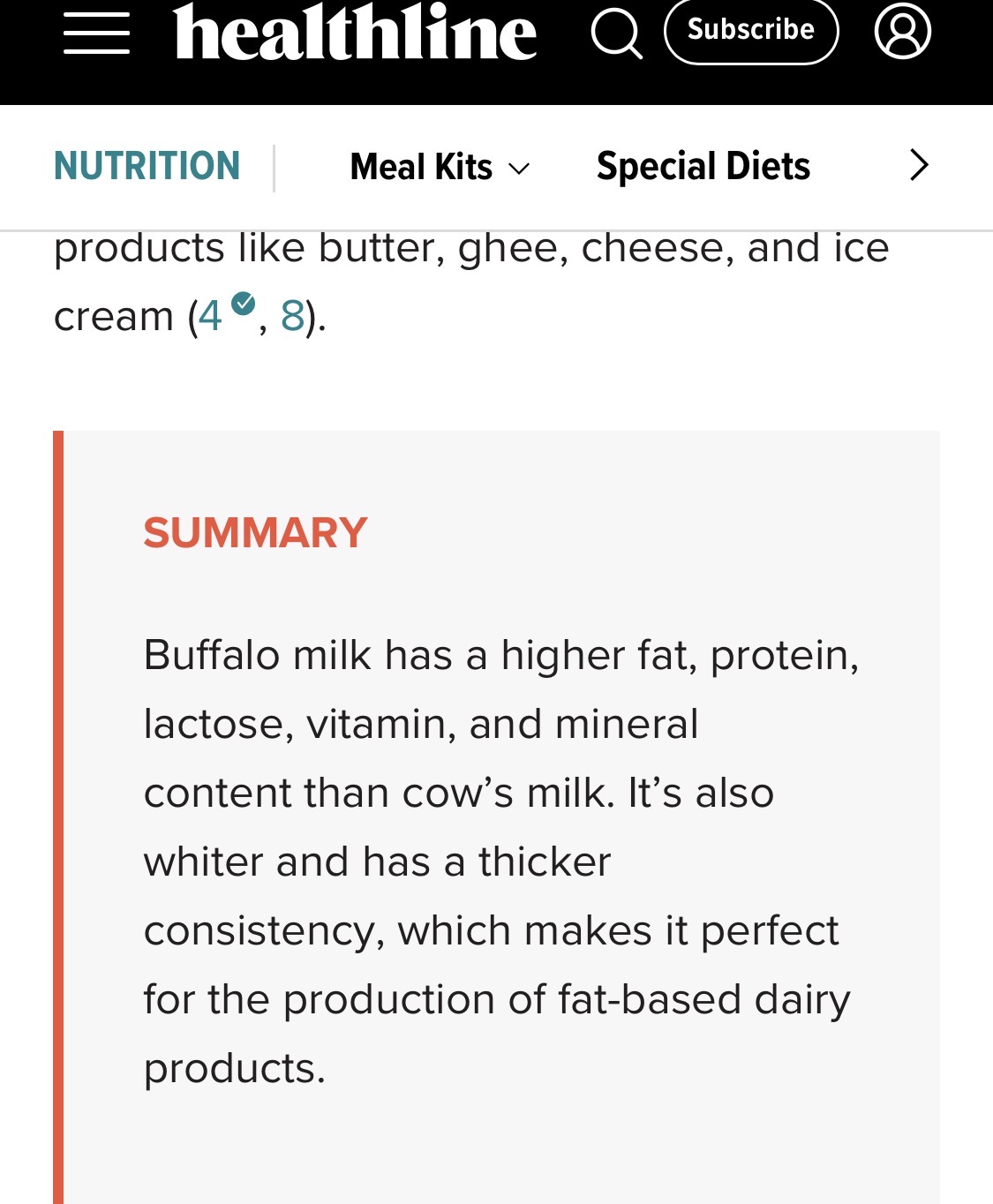993x1204 pixels.
Task: Open citation link number 4
Action: coord(210,316)
